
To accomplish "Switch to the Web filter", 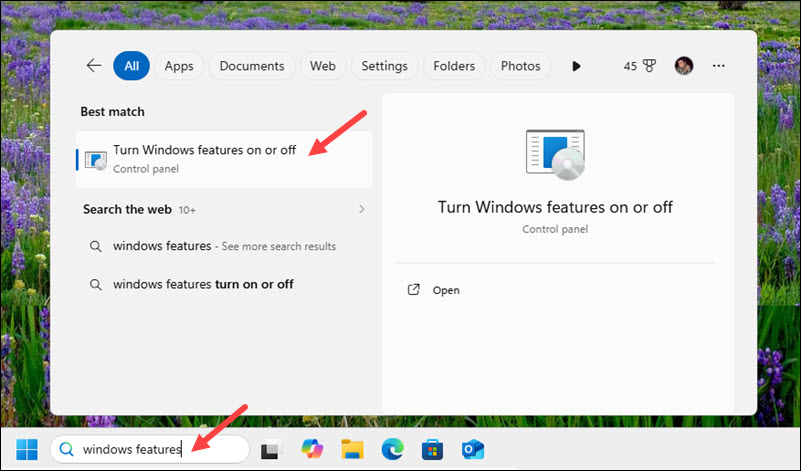I will click(323, 66).
